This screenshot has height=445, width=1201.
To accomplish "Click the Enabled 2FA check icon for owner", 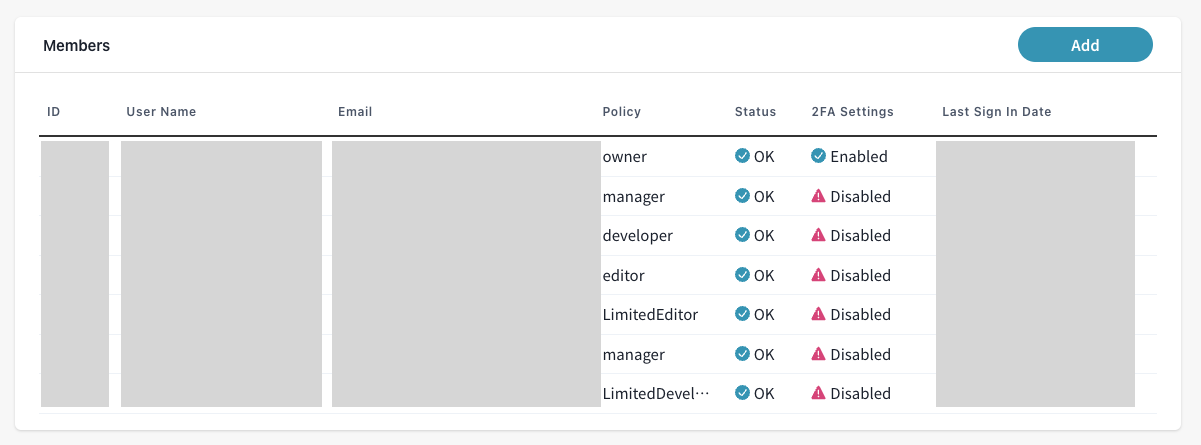I will click(x=818, y=156).
